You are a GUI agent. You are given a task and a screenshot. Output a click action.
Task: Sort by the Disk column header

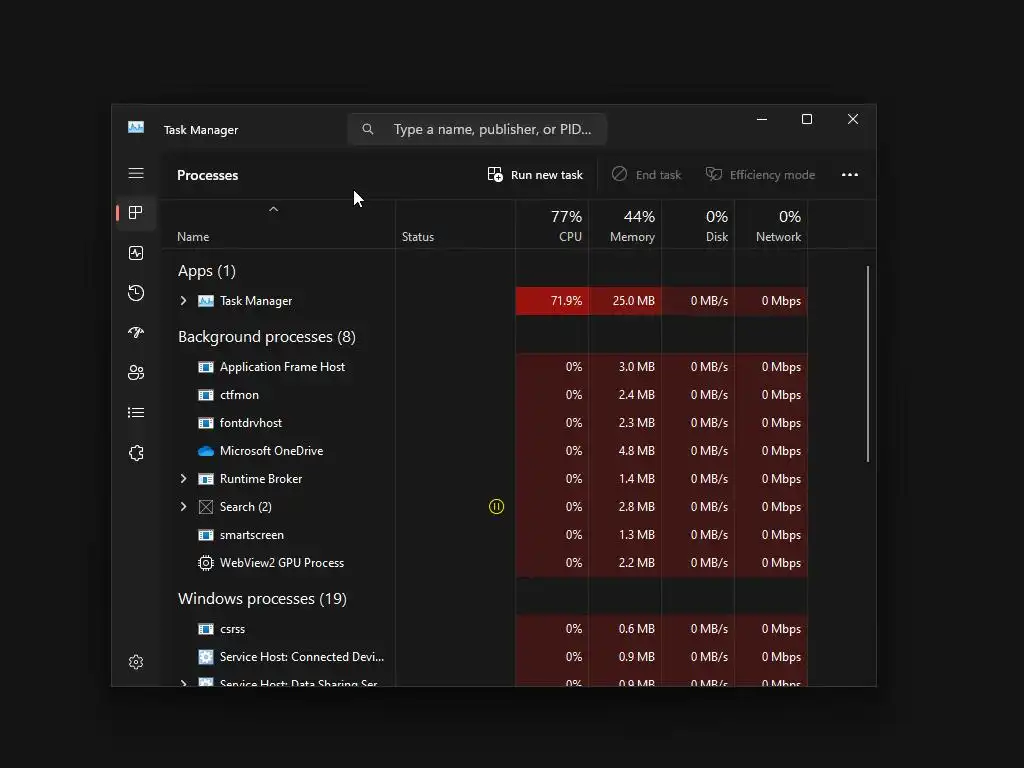coord(698,225)
